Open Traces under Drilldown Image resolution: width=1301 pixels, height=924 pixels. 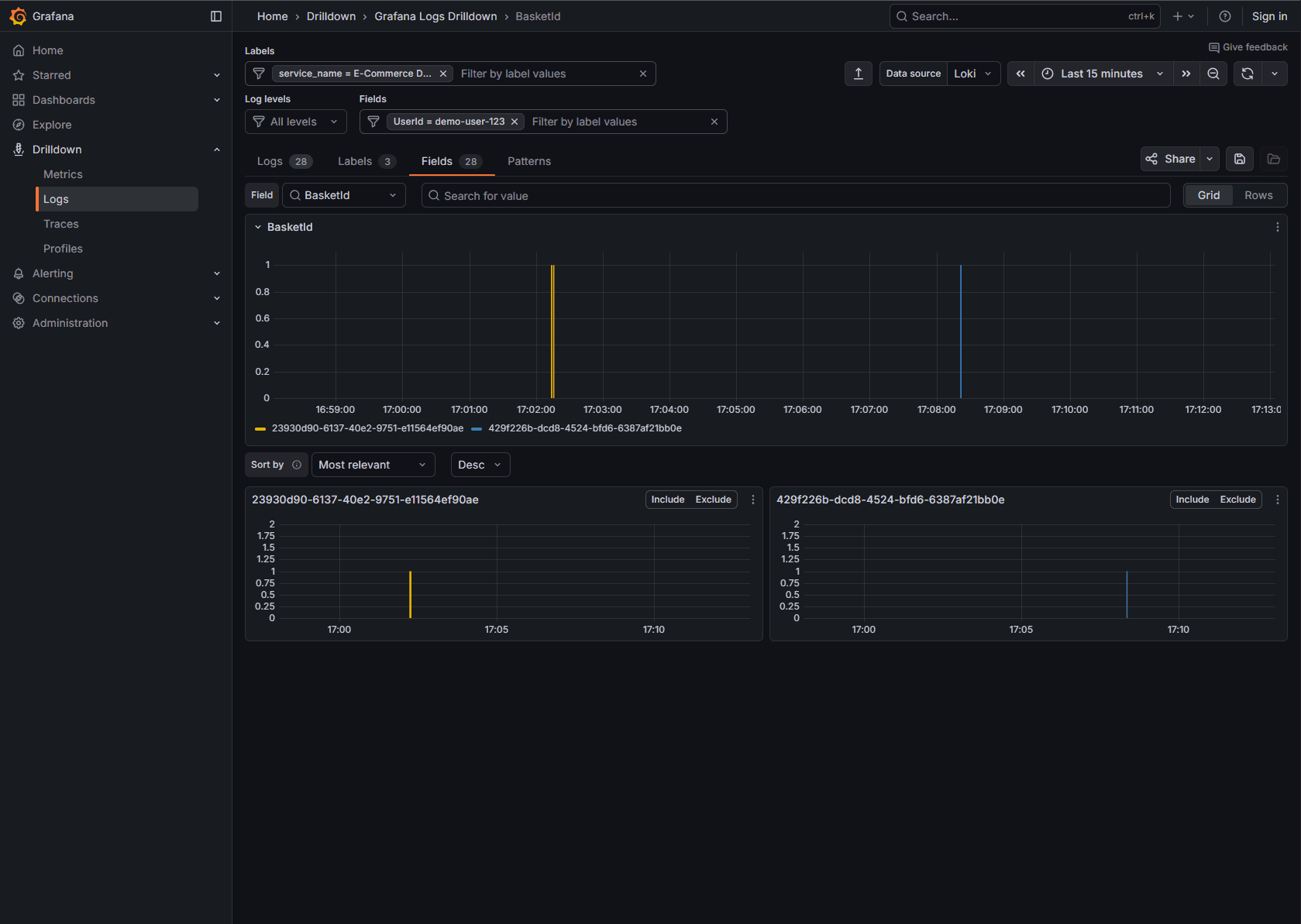click(x=60, y=223)
